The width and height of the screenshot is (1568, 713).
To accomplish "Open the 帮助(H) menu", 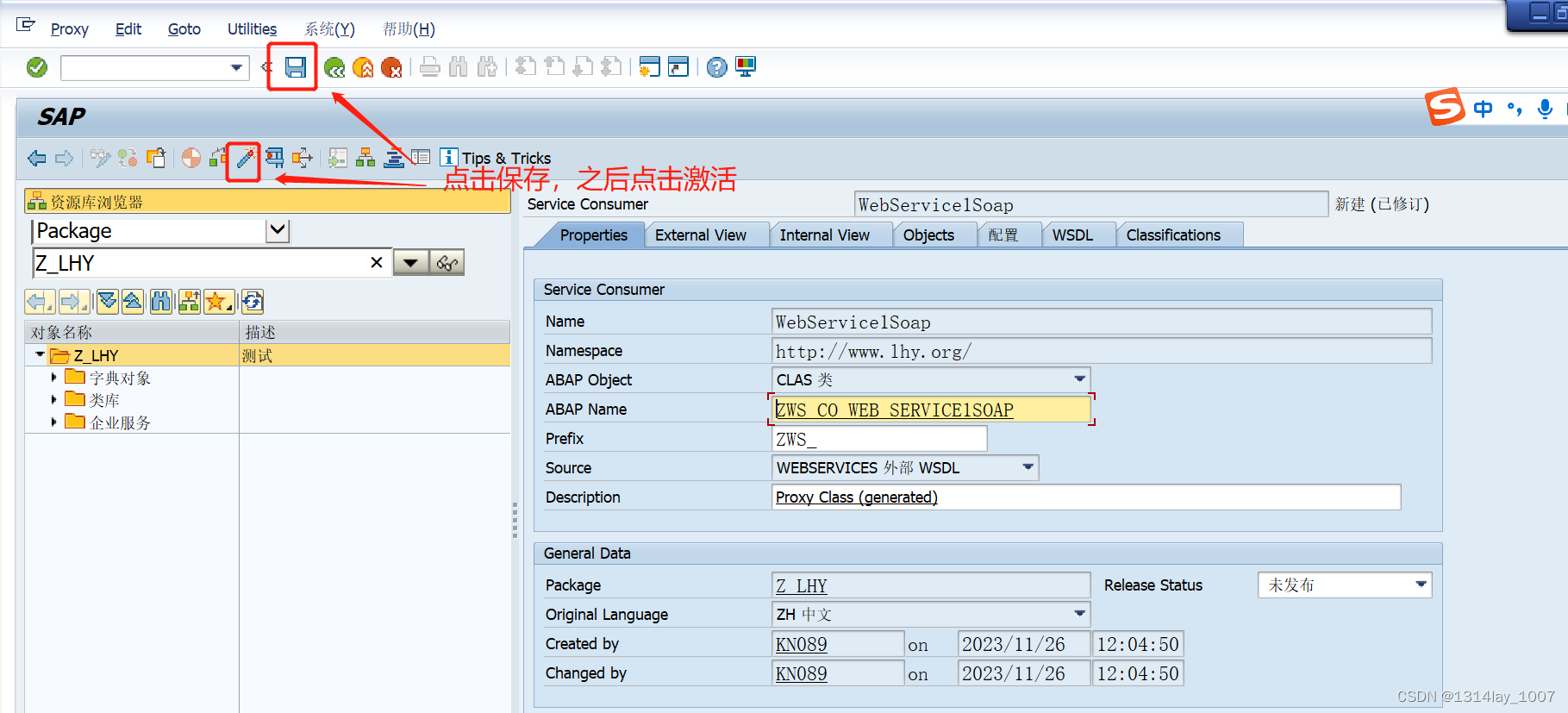I will point(409,29).
